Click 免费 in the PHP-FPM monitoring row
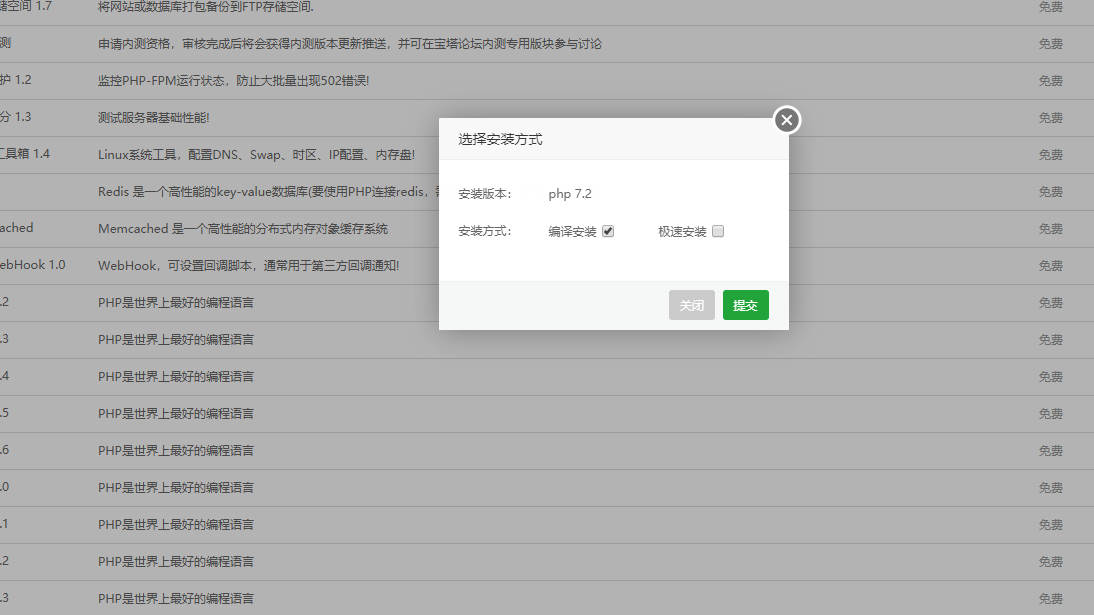 point(1050,81)
